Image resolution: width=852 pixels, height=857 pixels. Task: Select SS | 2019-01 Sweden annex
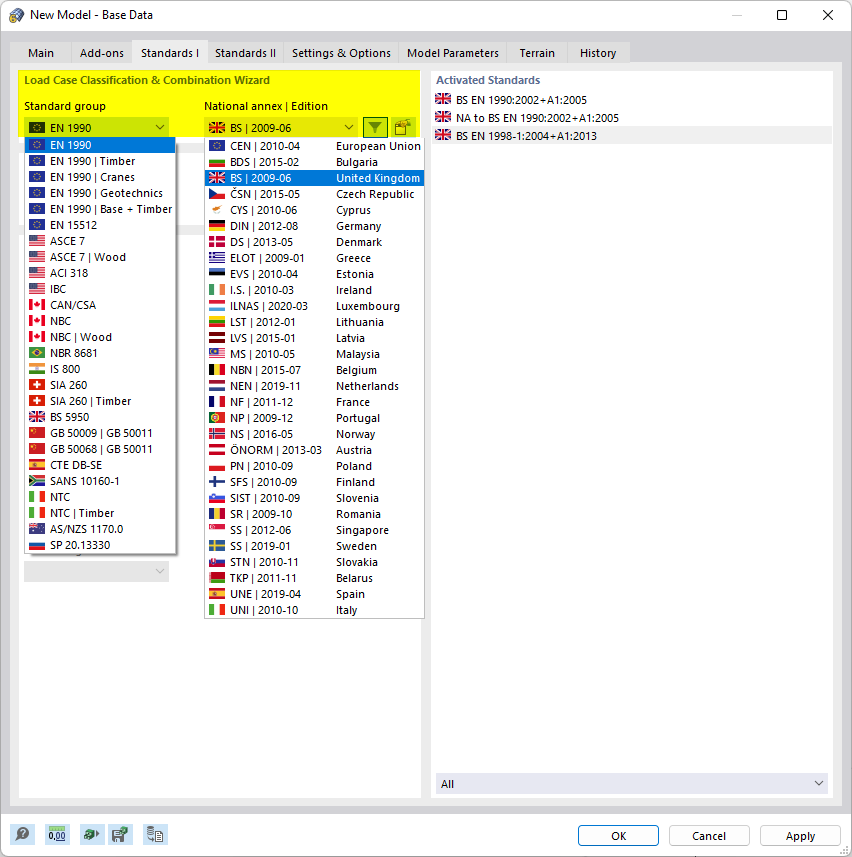314,546
